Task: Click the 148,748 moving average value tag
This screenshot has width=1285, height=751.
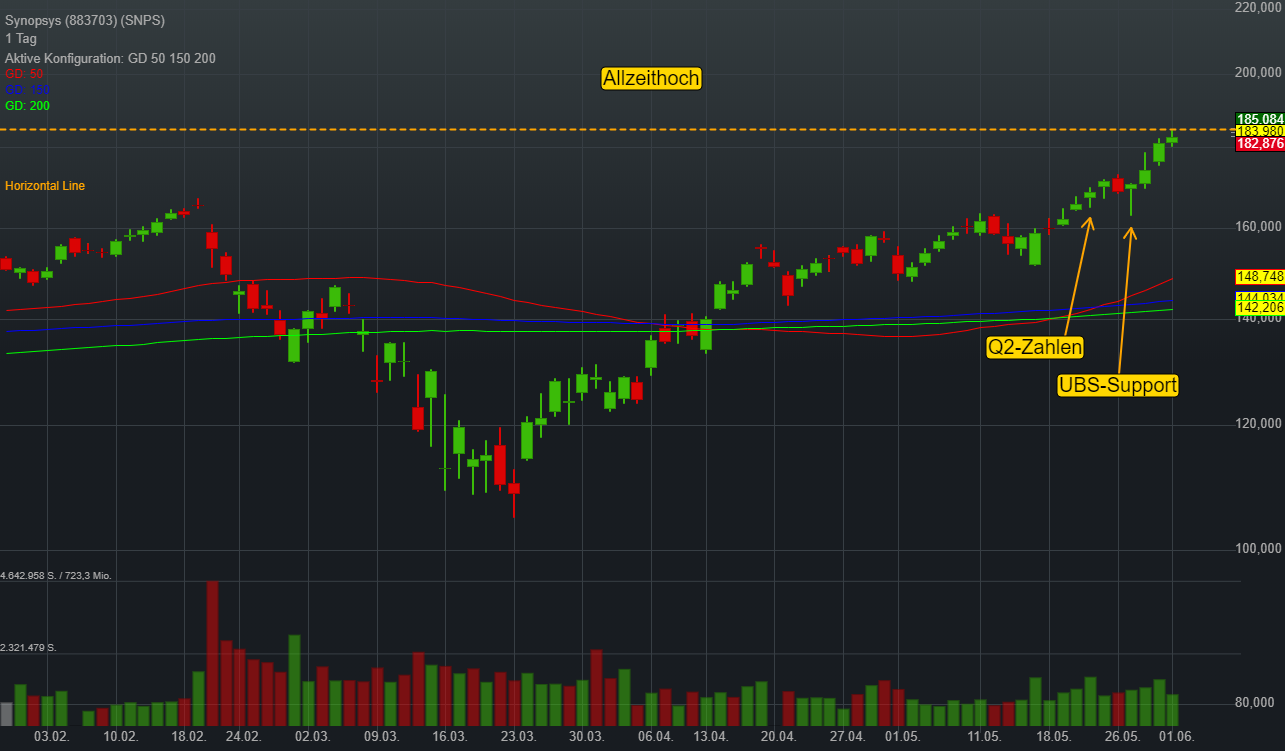Action: (x=1260, y=276)
